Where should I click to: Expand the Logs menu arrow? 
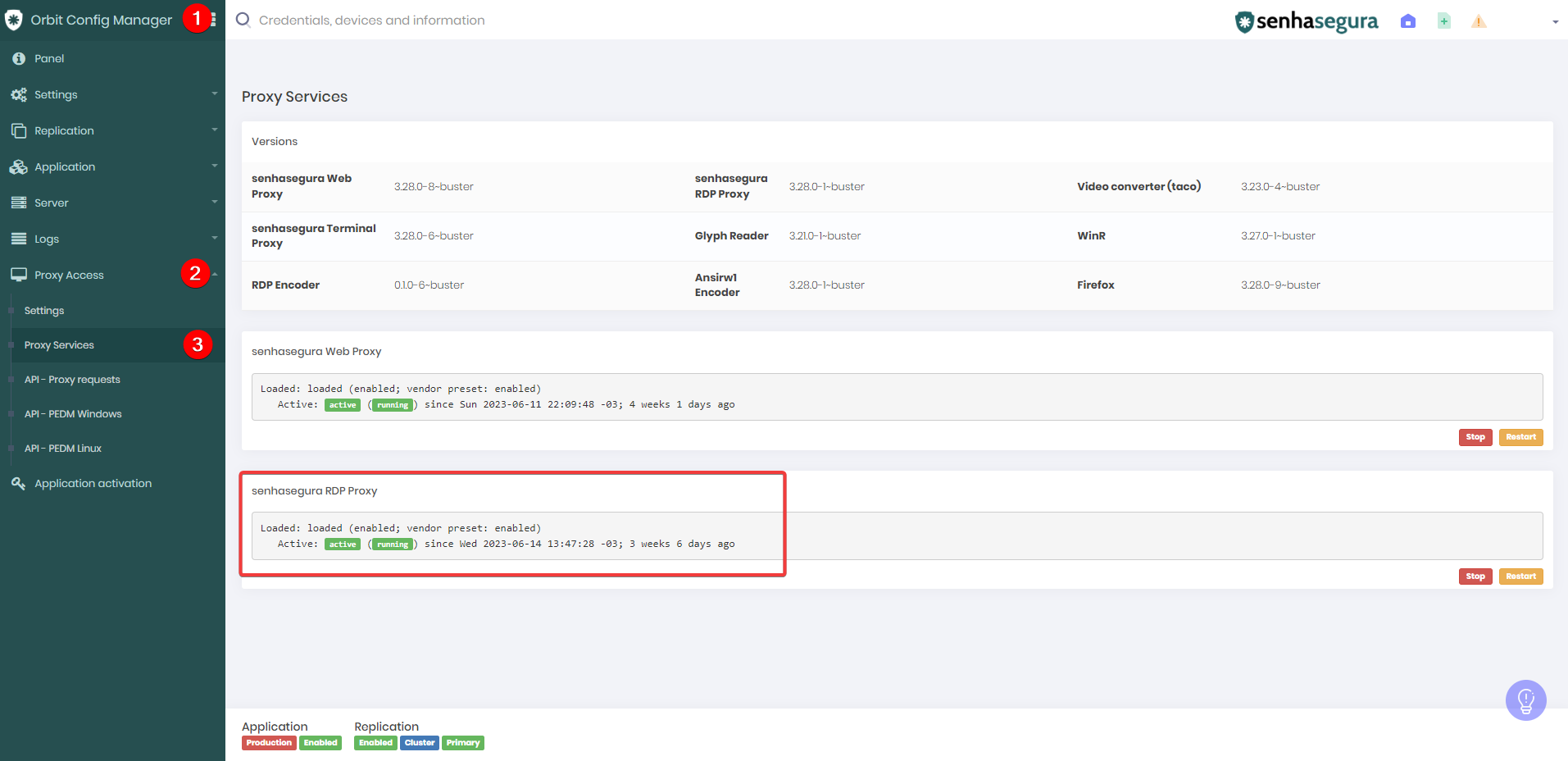click(x=215, y=238)
